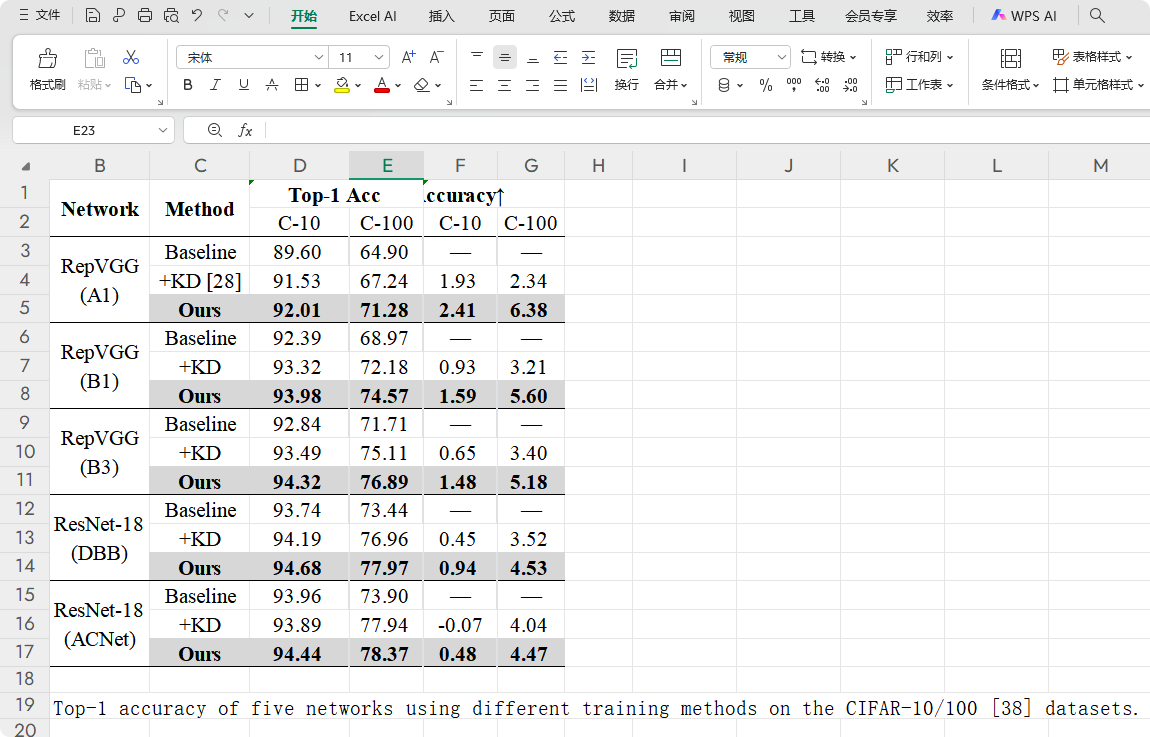
Task: Apply red font color
Action: [381, 85]
